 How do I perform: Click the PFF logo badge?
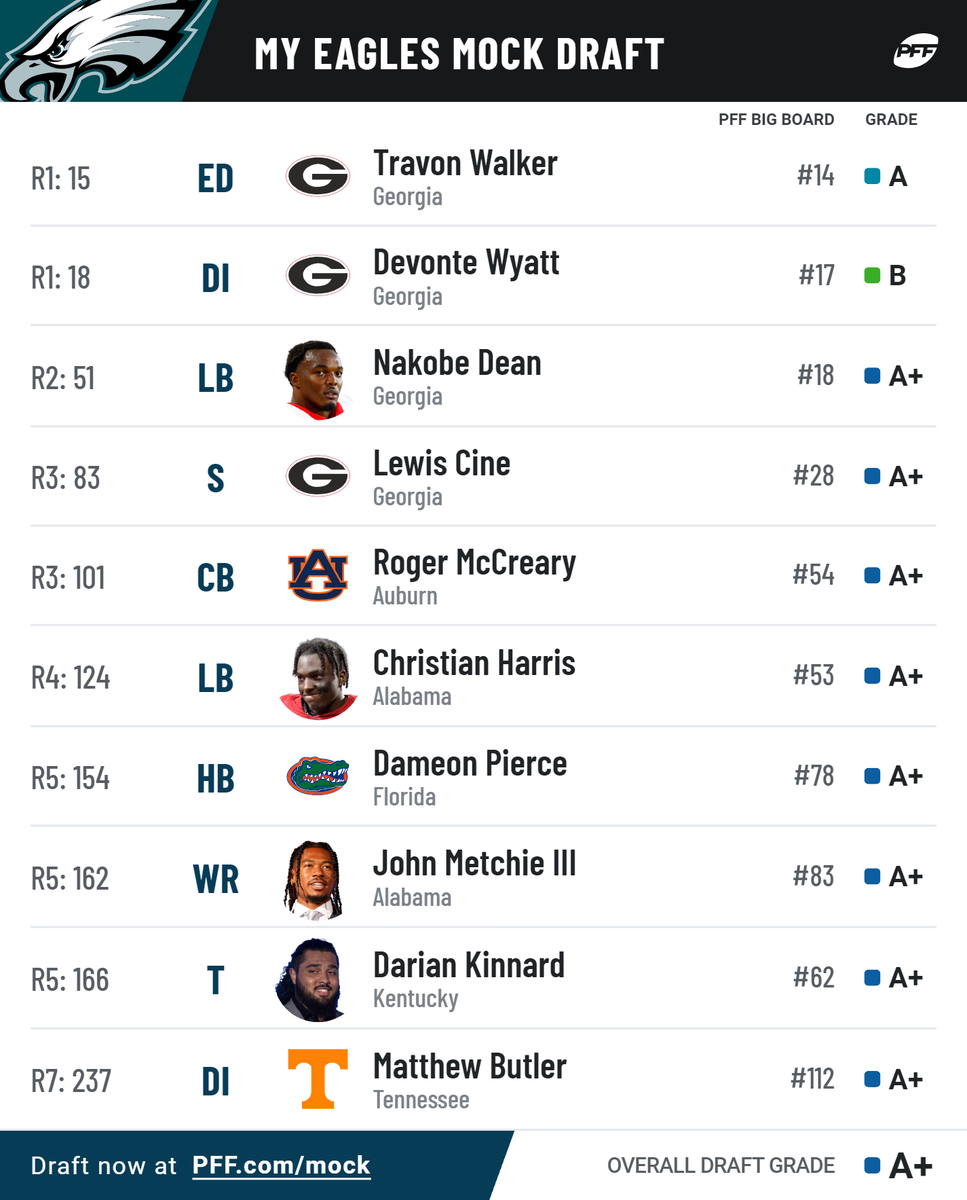point(915,49)
